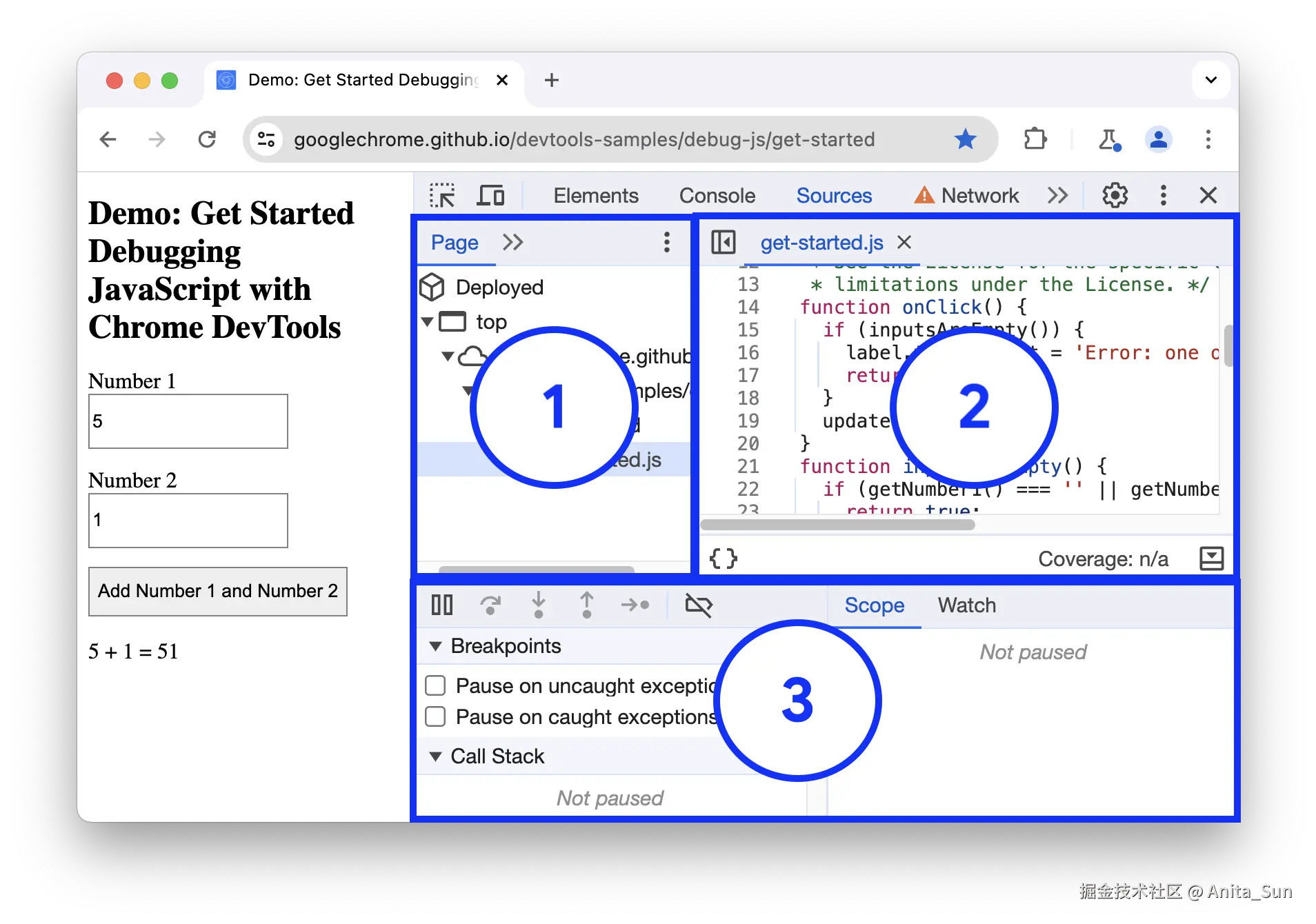Open Chrome Labs flask icon
The height and width of the screenshot is (924, 1316).
1109,140
